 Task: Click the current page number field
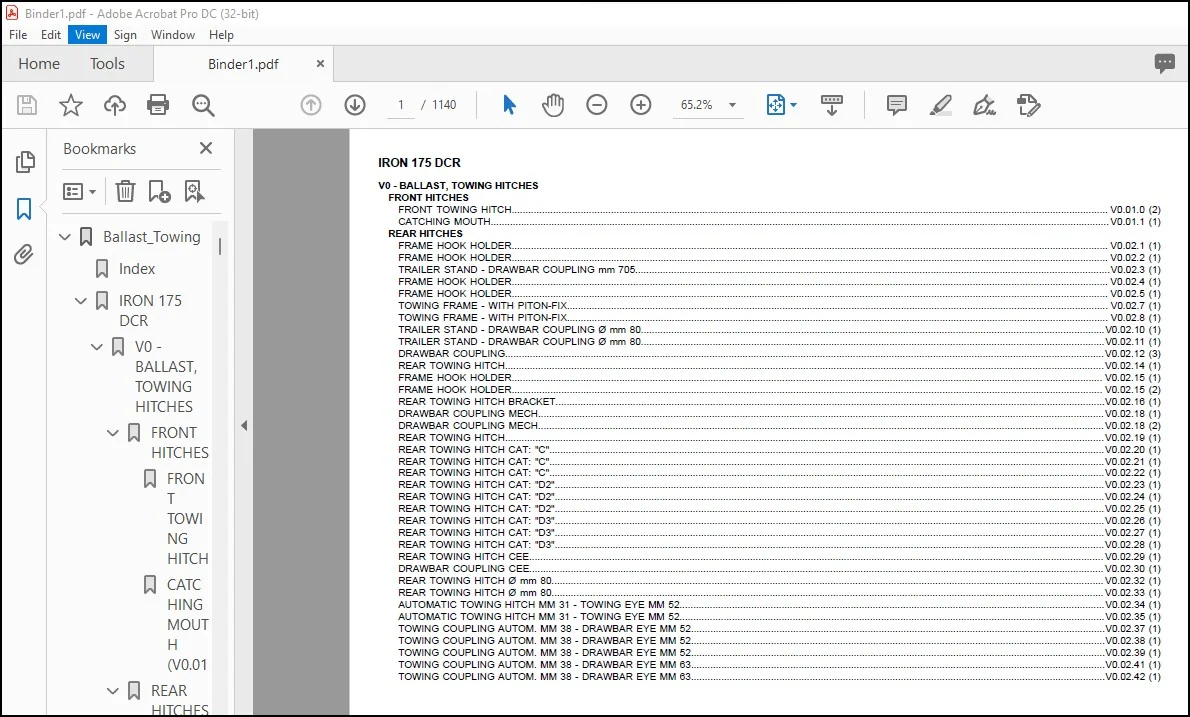coord(400,105)
